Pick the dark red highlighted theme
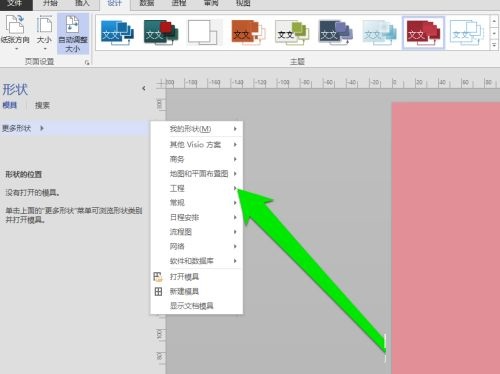Viewport: 500px width, 374px height. point(423,33)
